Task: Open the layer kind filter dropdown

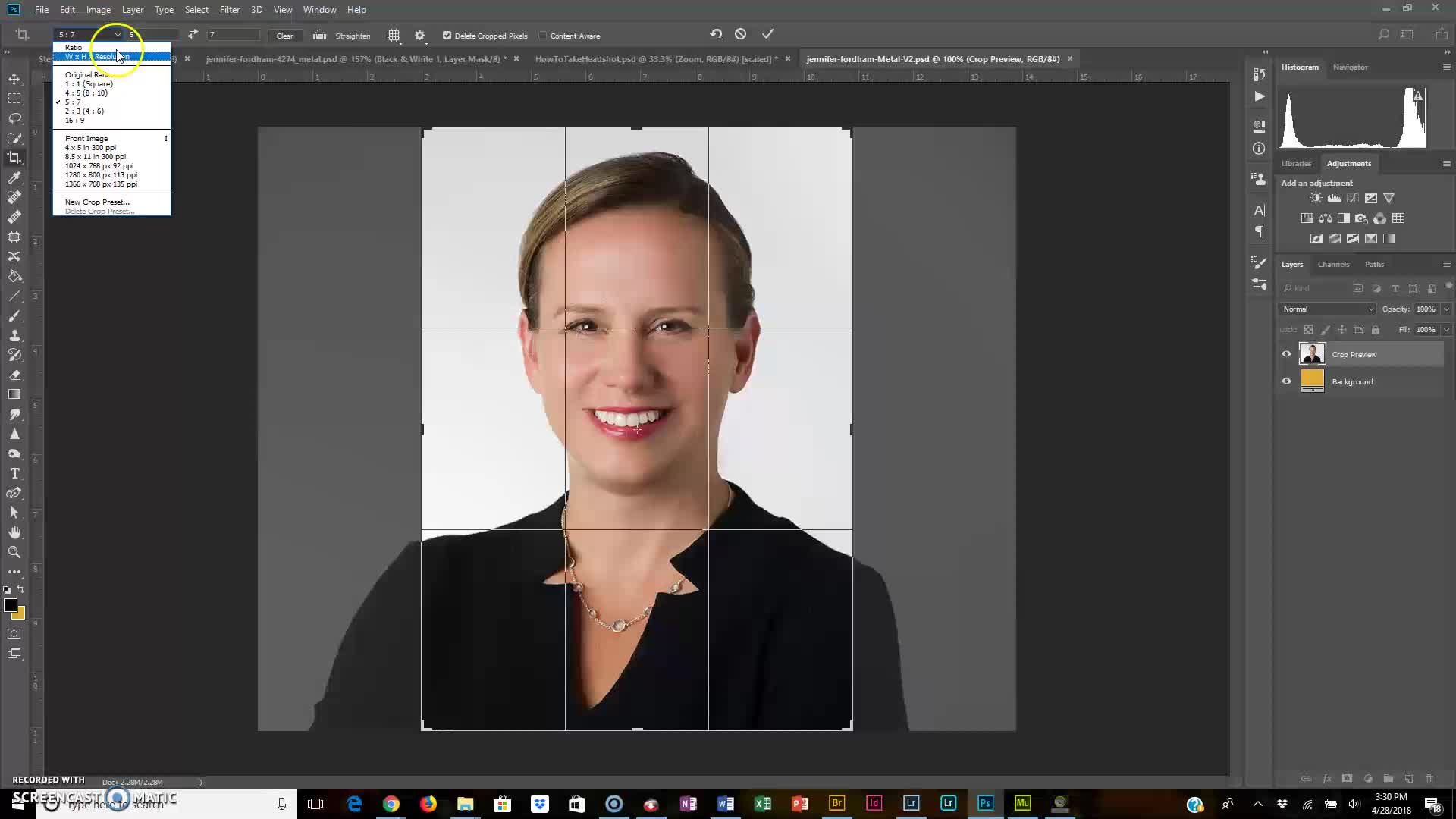Action: (x=1316, y=288)
